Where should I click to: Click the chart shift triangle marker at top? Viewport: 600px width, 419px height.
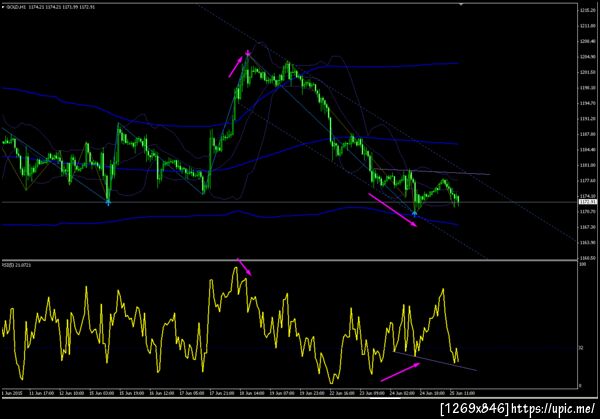(x=461, y=4)
